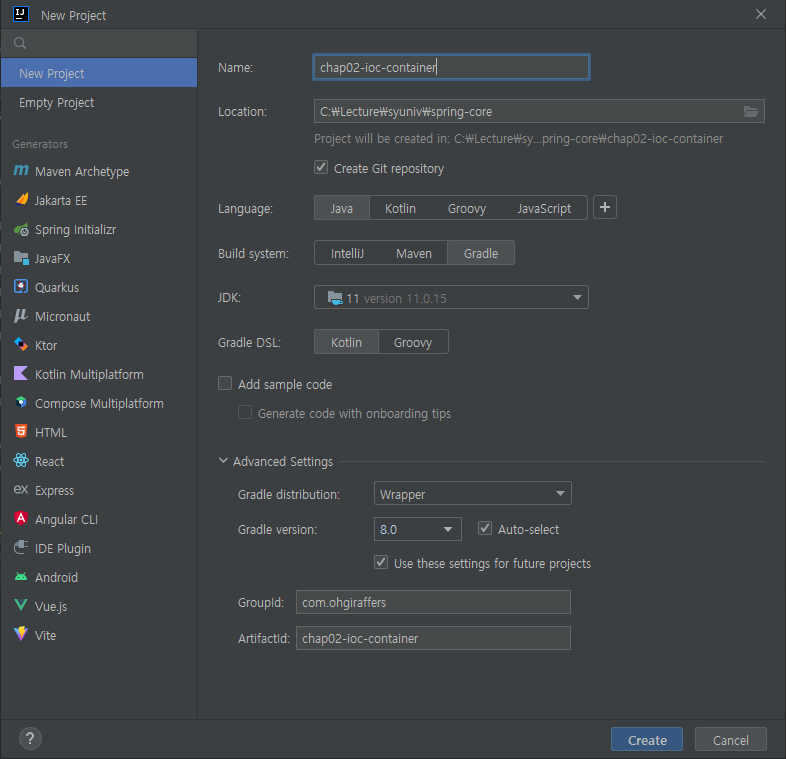Screen dimensions: 786x759
Task: Enable Add sample code checkbox
Action: click(x=225, y=384)
